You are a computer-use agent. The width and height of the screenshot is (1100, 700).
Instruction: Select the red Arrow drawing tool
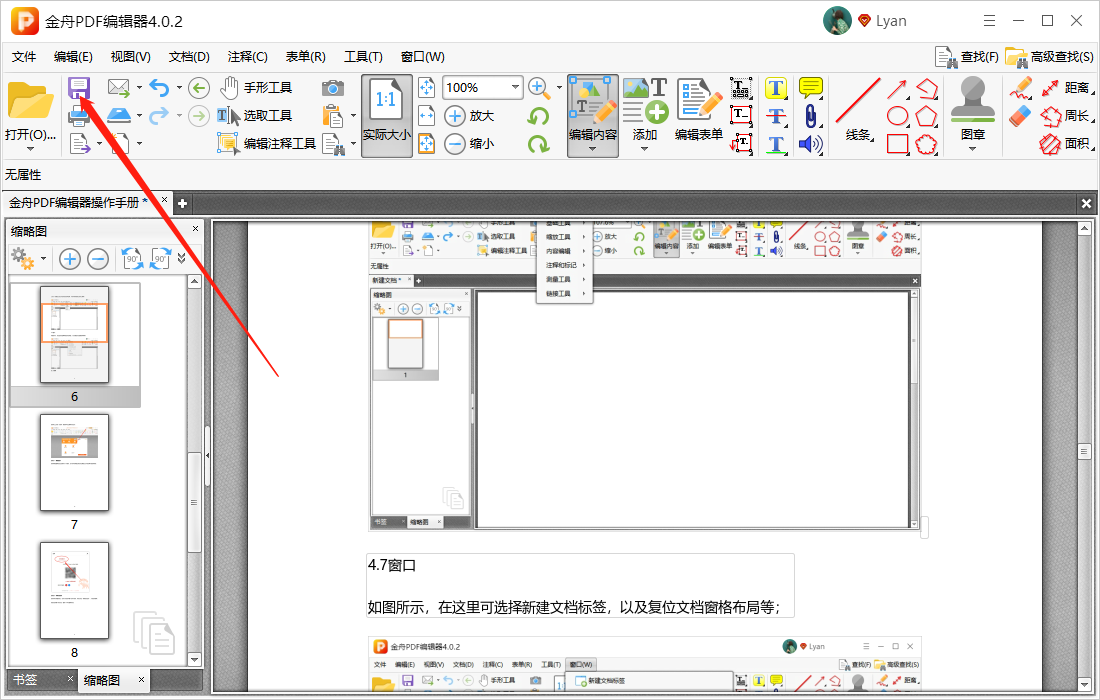point(897,88)
